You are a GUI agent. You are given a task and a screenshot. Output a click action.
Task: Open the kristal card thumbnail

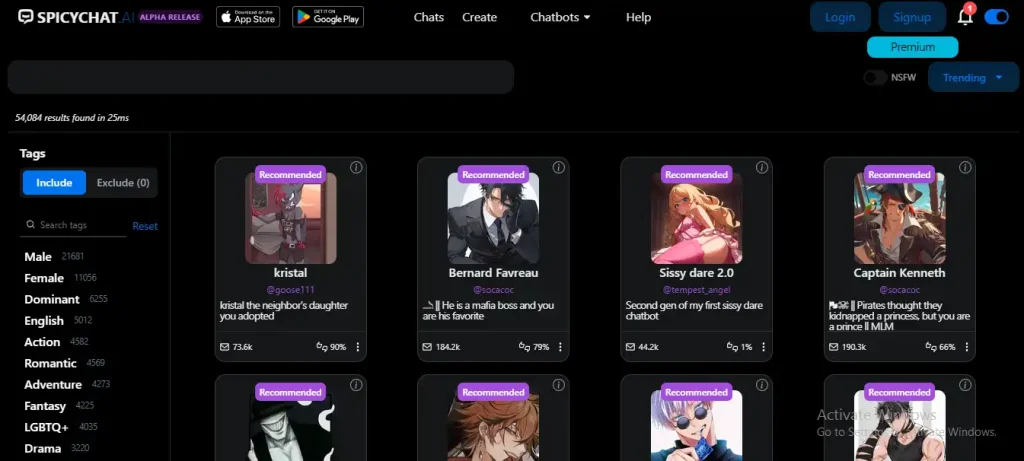pos(291,218)
